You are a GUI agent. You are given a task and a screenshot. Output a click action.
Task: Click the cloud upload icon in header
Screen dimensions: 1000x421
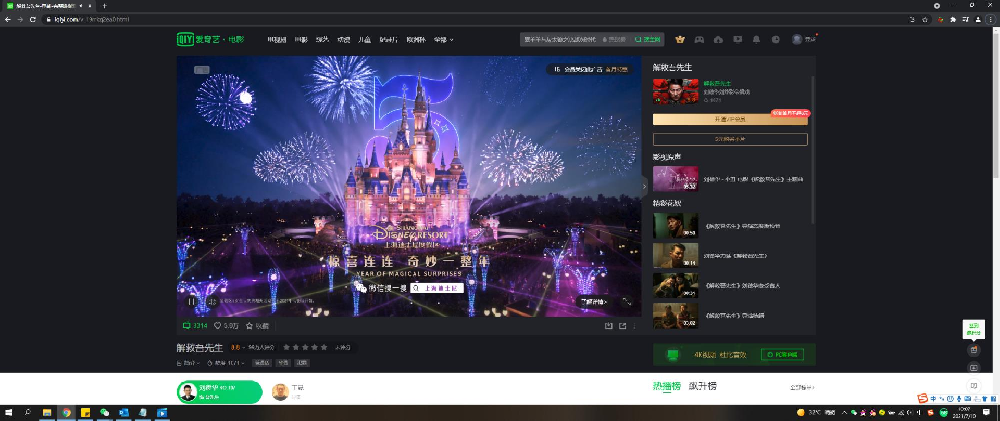pos(718,40)
